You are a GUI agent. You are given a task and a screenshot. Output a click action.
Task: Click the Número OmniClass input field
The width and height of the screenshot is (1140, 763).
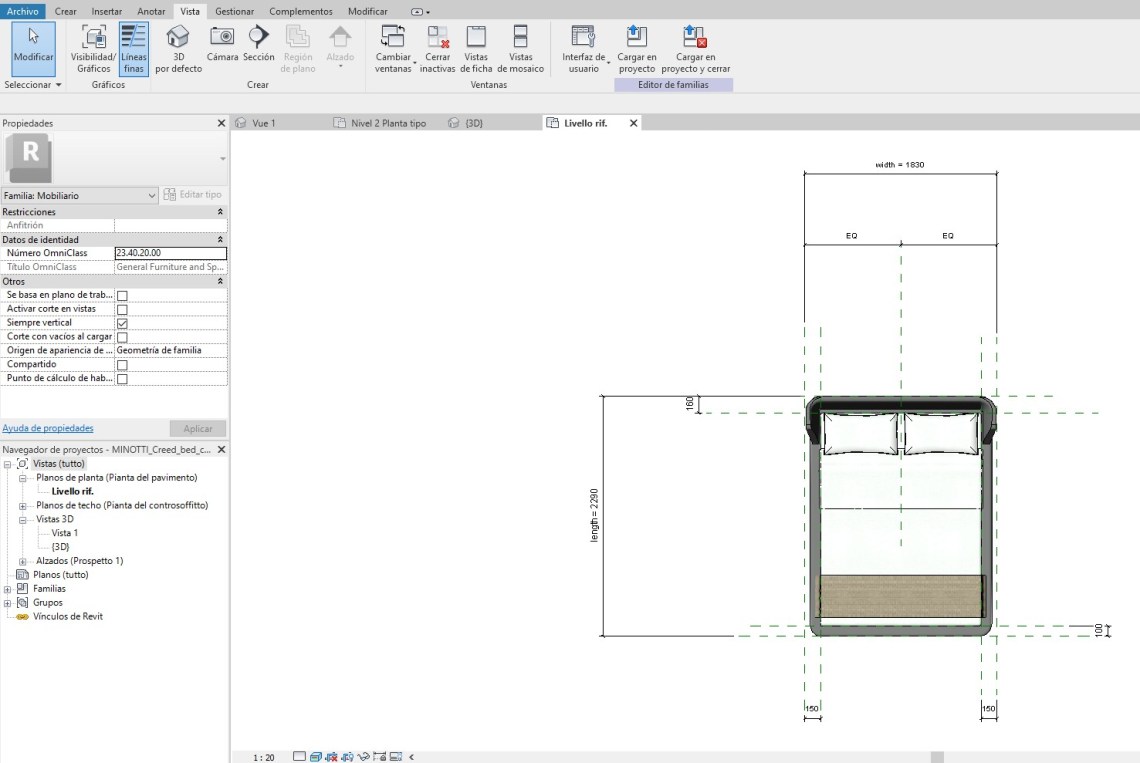tap(170, 254)
